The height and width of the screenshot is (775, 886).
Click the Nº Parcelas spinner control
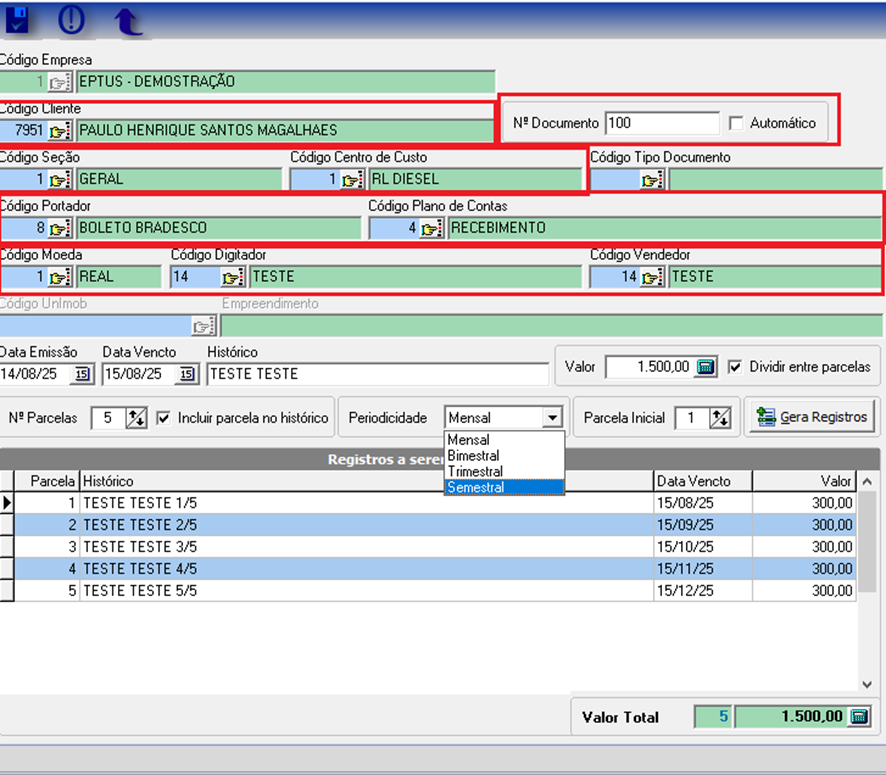coord(135,418)
